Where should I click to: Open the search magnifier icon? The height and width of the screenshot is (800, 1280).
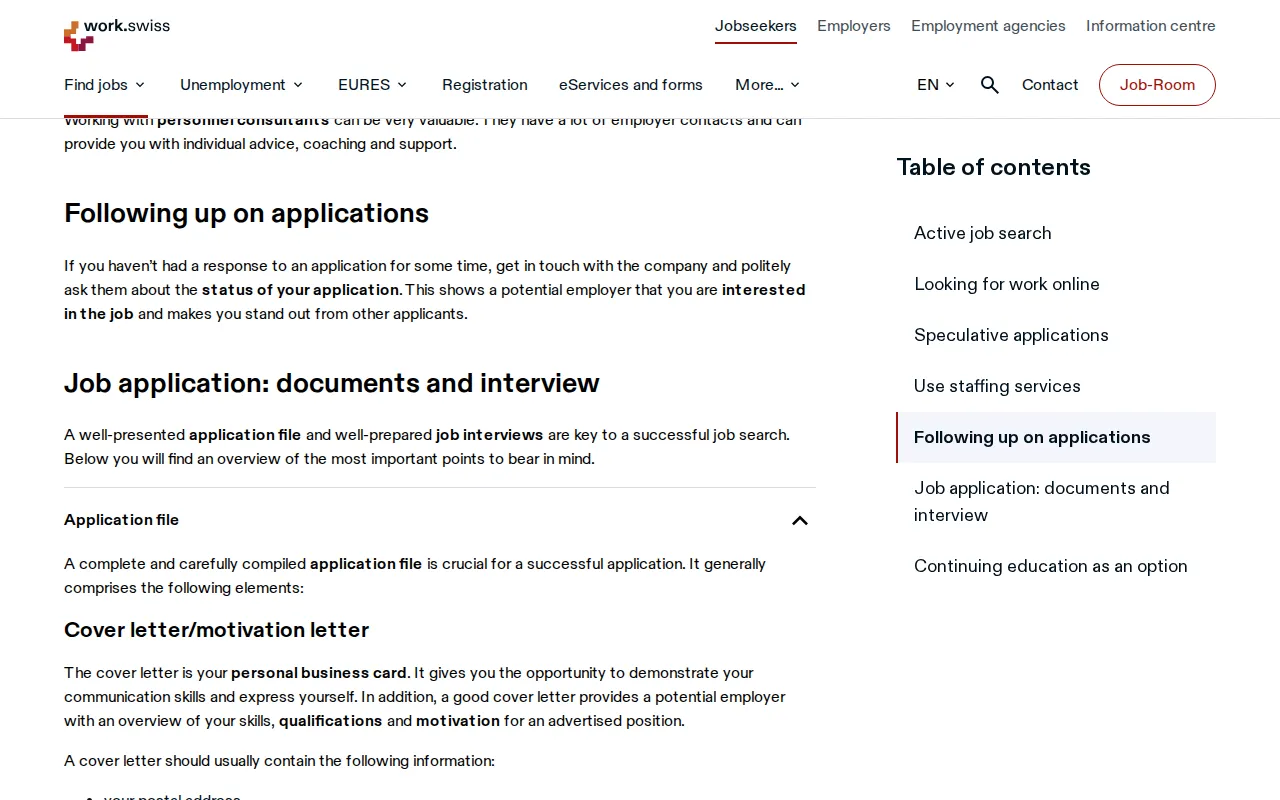[x=989, y=85]
